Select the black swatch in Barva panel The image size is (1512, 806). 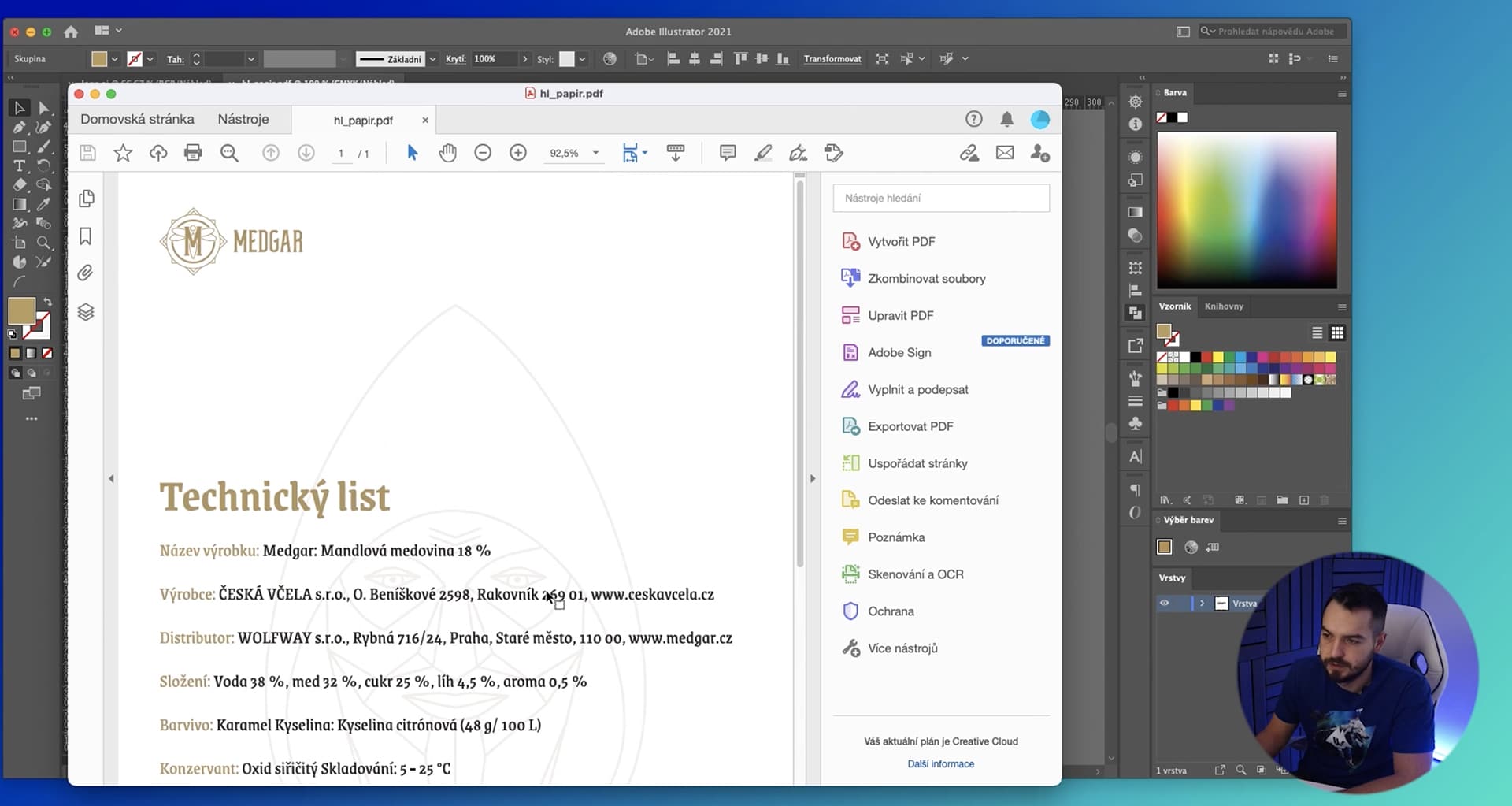coord(1172,117)
